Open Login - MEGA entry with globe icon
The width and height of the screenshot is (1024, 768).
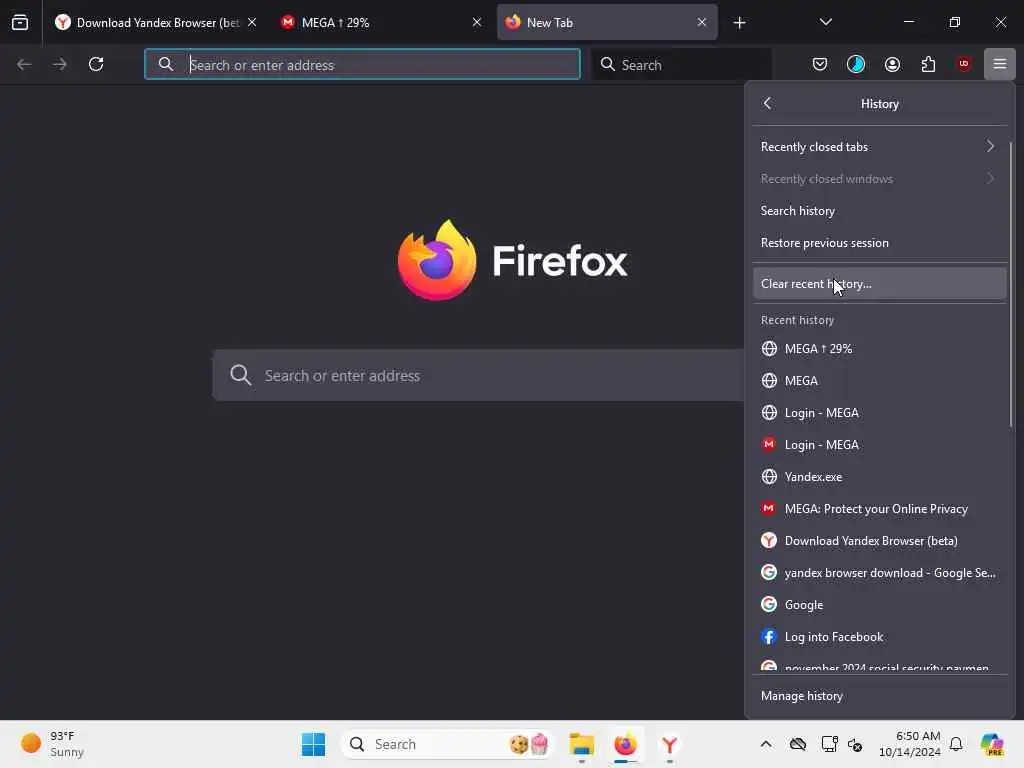pyautogui.click(x=879, y=412)
